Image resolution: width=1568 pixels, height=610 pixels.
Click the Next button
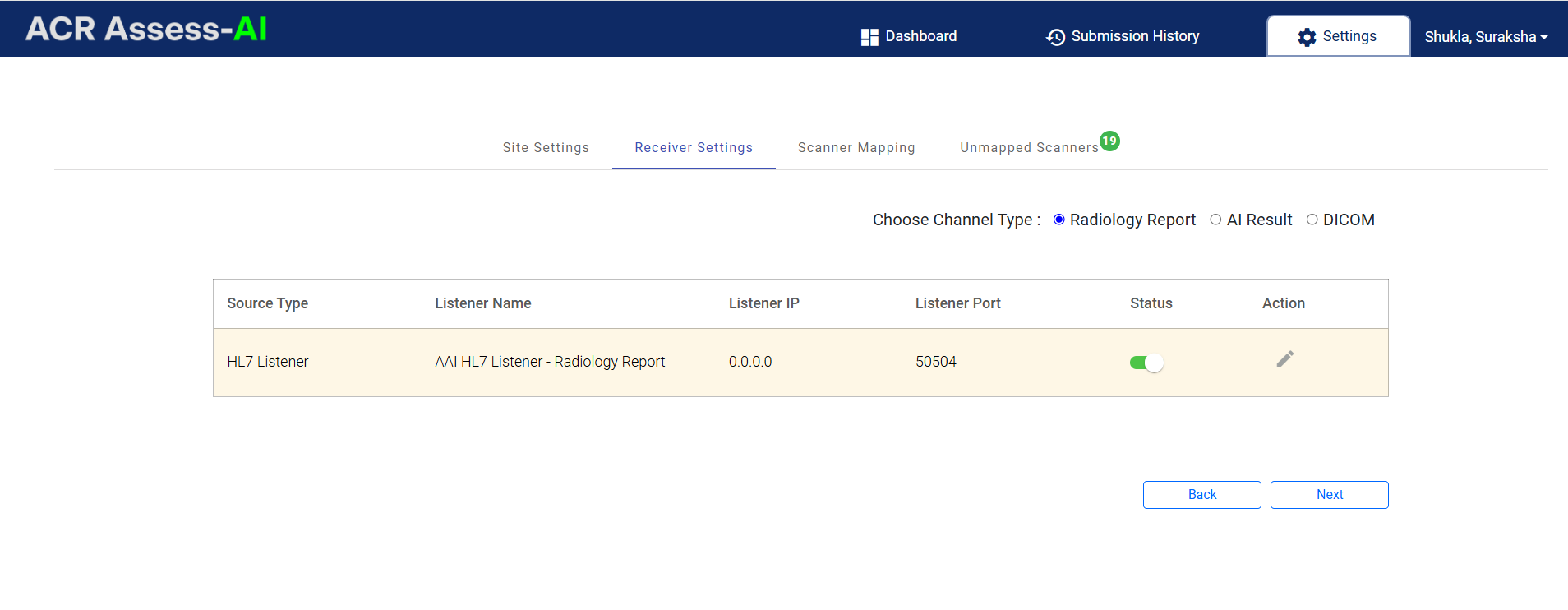point(1329,495)
